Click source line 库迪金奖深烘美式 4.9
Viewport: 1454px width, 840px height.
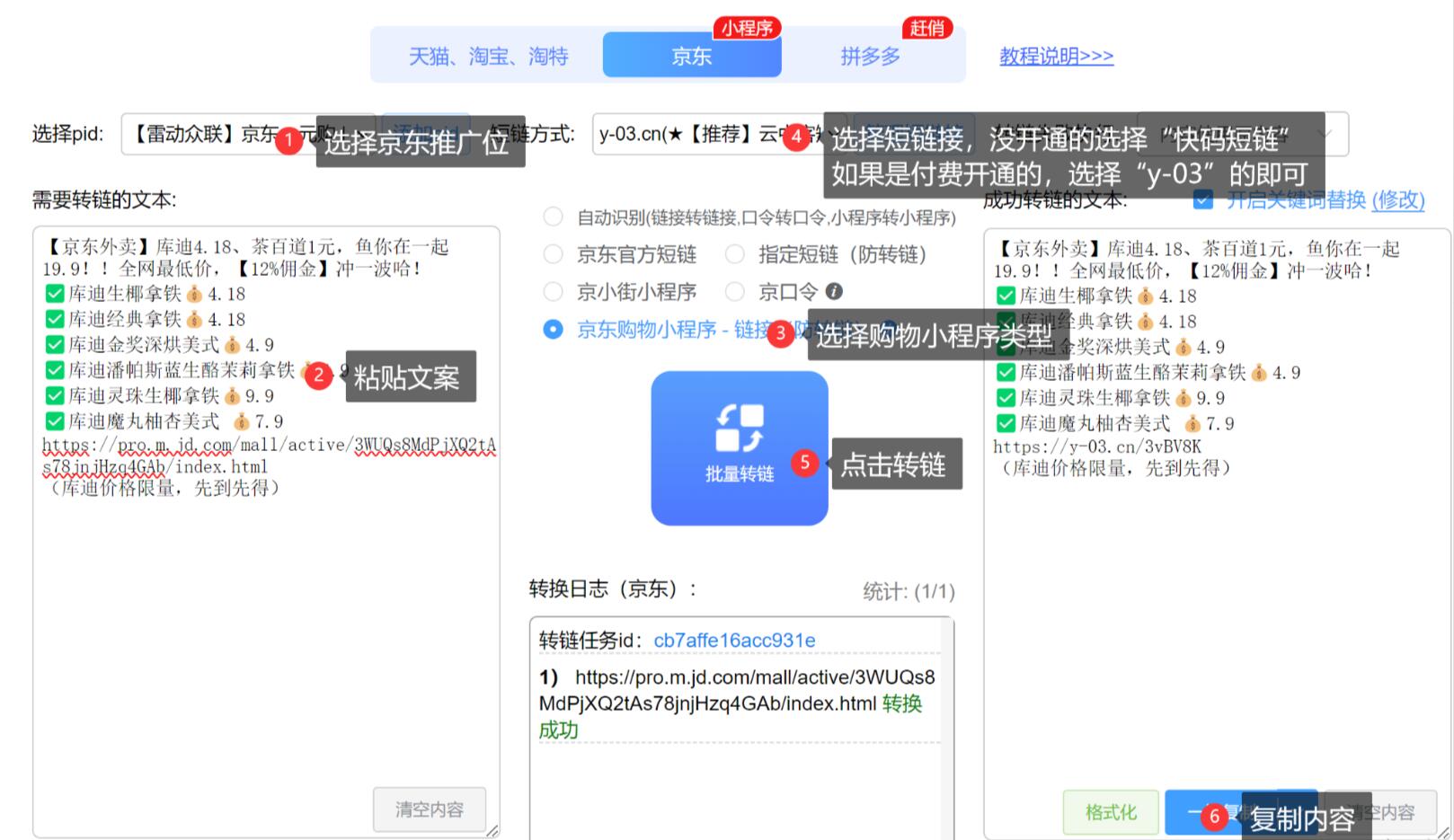tap(160, 345)
